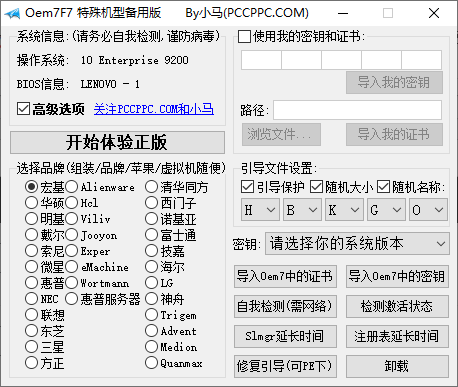This screenshot has width=458, height=387.
Task: Choose the Alienware radio button
Action: pos(71,187)
